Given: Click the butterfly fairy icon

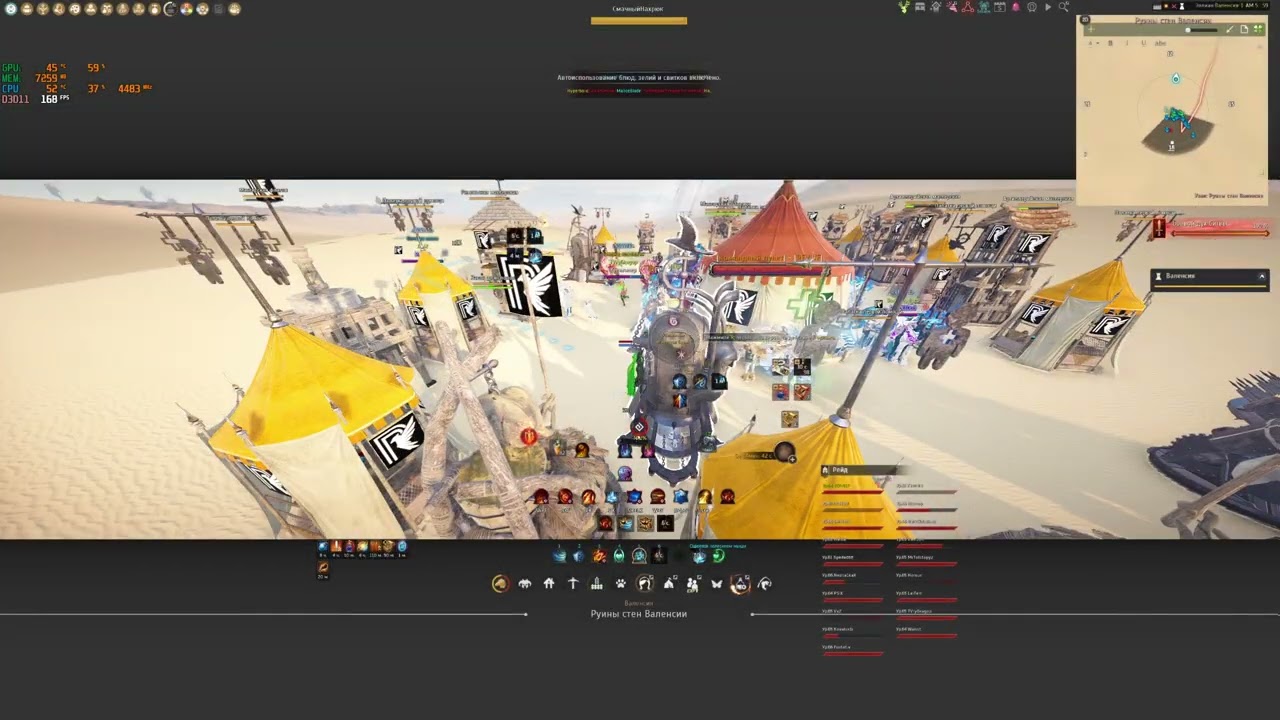Looking at the screenshot, I should pyautogui.click(x=716, y=584).
